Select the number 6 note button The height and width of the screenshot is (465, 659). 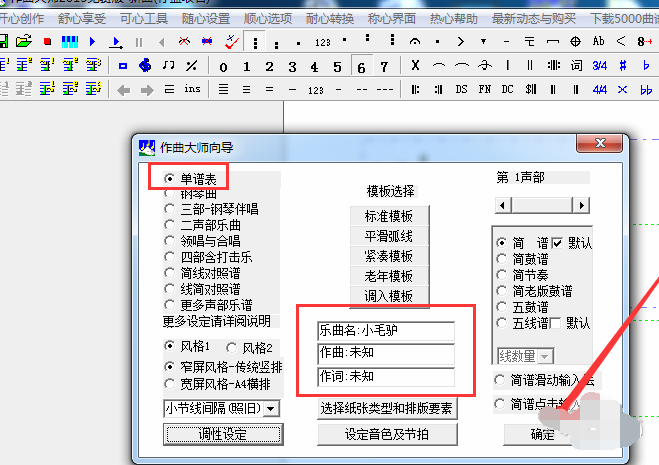tap(361, 67)
